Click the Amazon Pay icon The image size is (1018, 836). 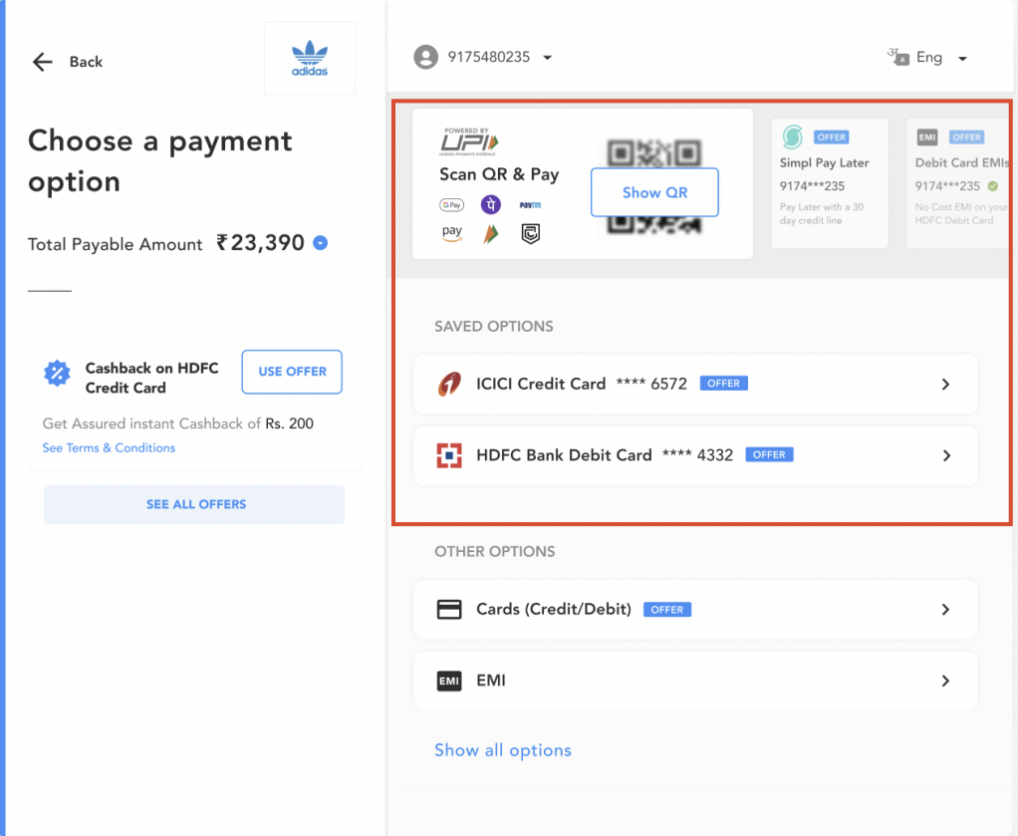pos(452,234)
